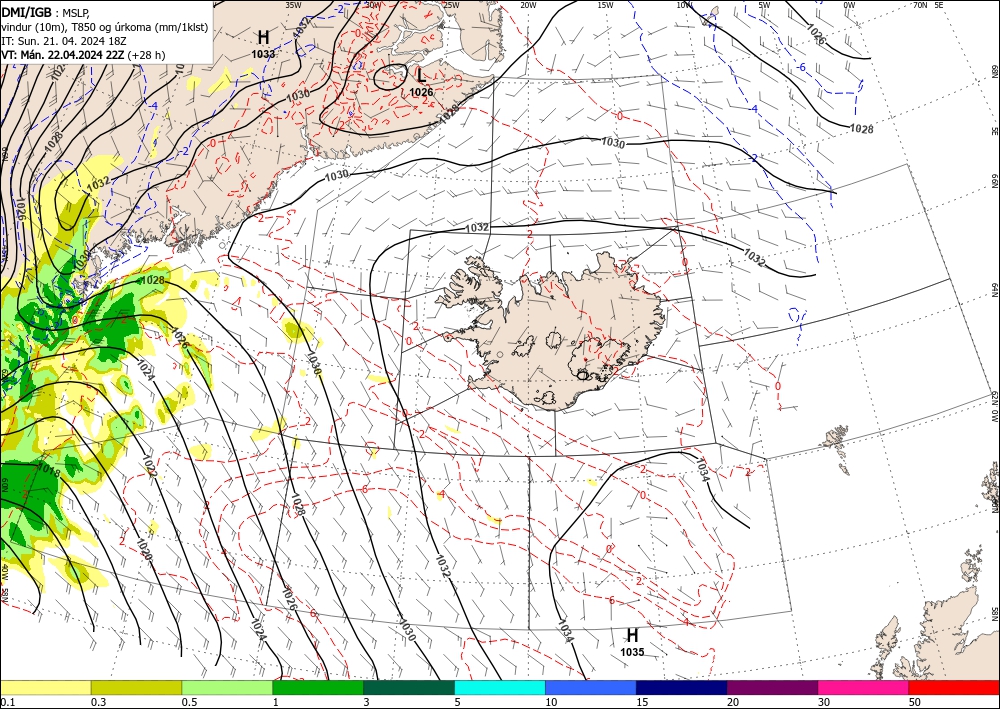Viewport: 1000px width, 709px height.
Task: Click the pressure value "1033"
Action: click(x=263, y=54)
